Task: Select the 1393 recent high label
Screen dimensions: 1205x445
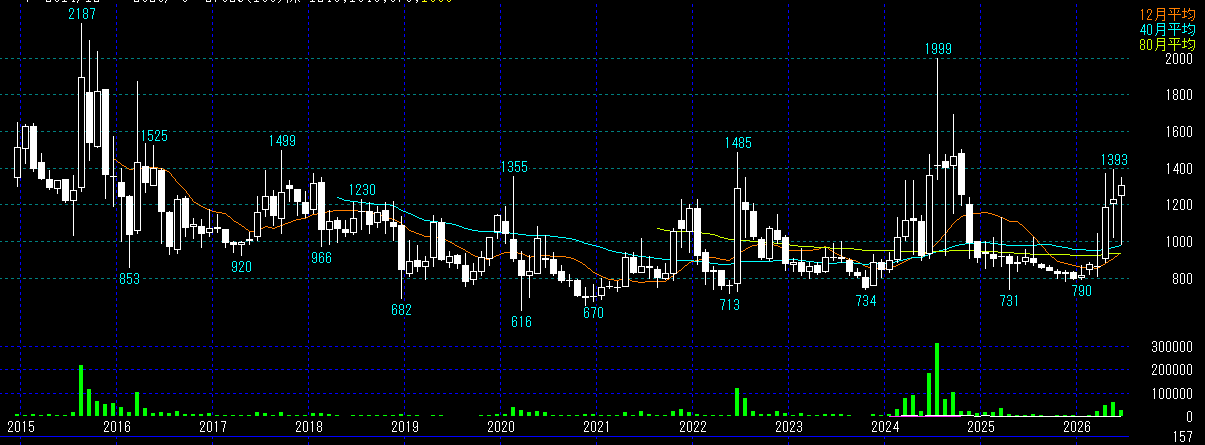Action: click(x=1115, y=160)
